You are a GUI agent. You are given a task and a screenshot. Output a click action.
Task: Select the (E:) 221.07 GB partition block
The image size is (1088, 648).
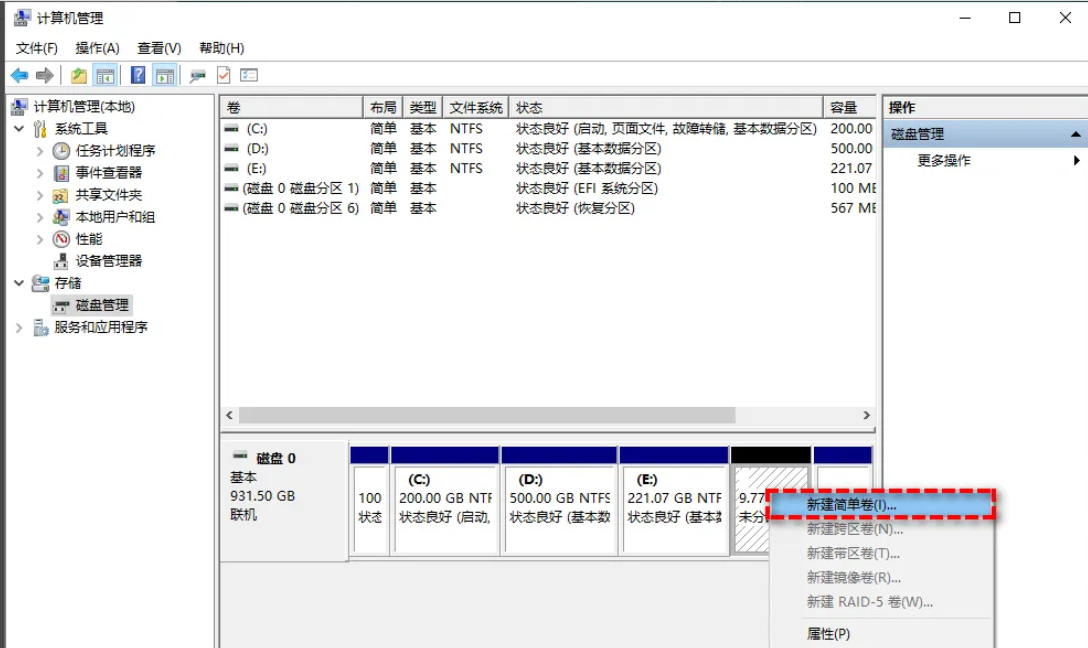click(674, 501)
